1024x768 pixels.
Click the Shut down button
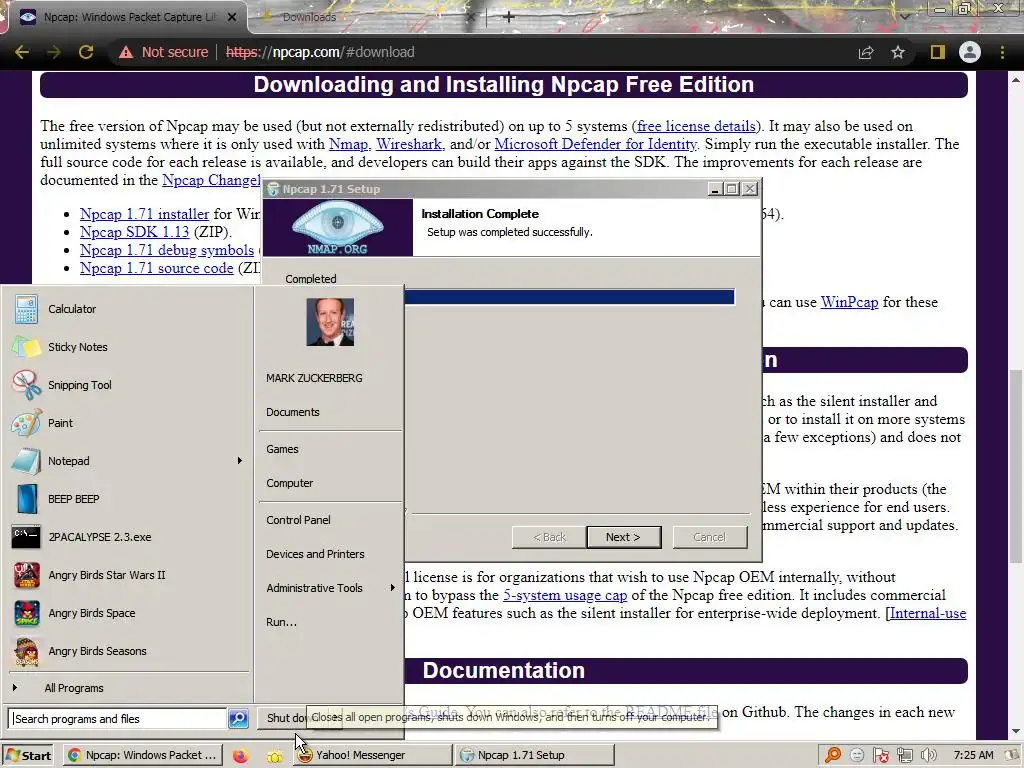tap(283, 718)
